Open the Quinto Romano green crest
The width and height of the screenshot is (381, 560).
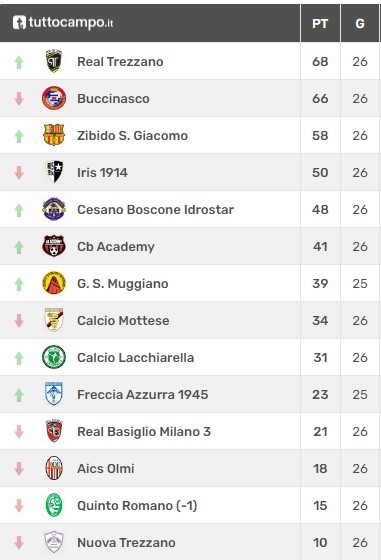click(54, 505)
